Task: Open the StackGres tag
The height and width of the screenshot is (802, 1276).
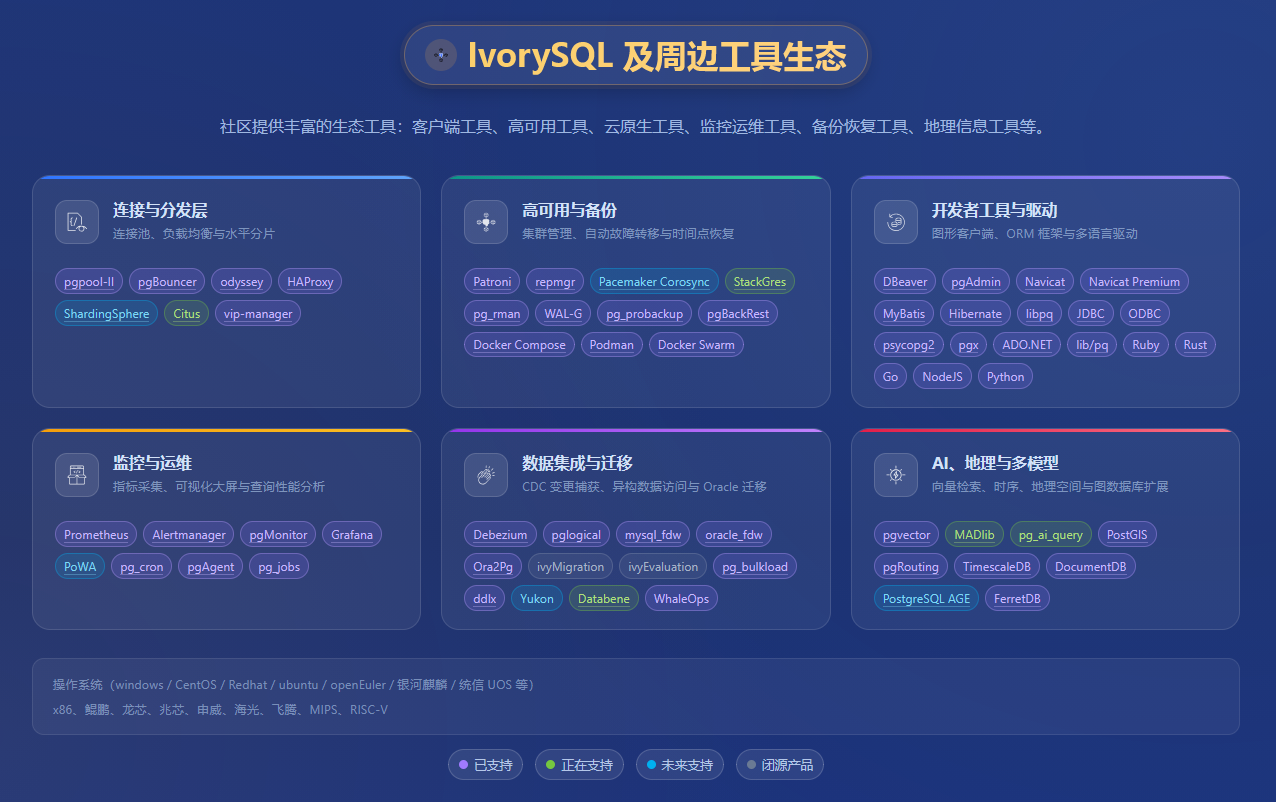Action: (760, 282)
